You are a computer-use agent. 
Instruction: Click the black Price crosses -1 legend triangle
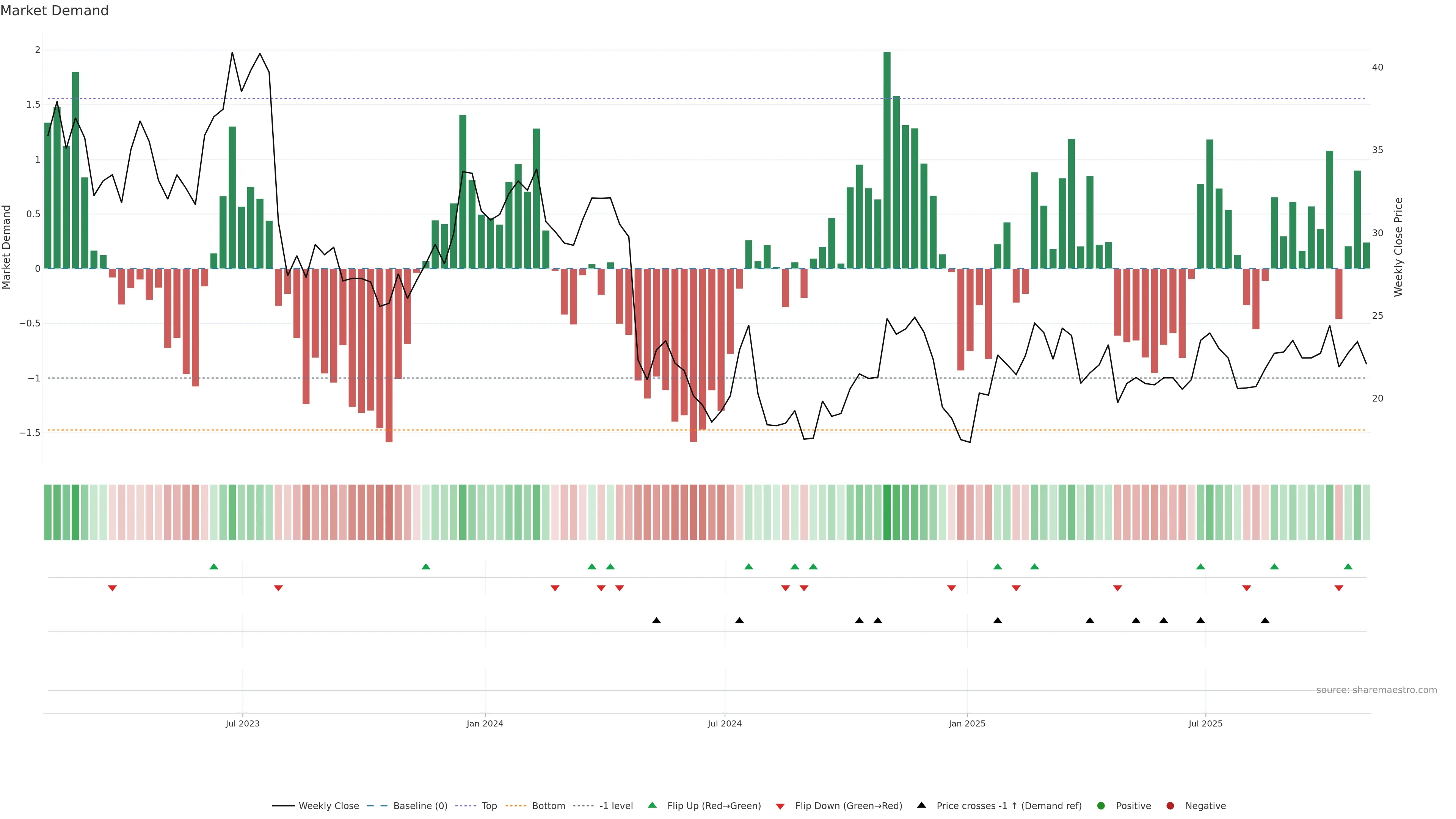(921, 805)
